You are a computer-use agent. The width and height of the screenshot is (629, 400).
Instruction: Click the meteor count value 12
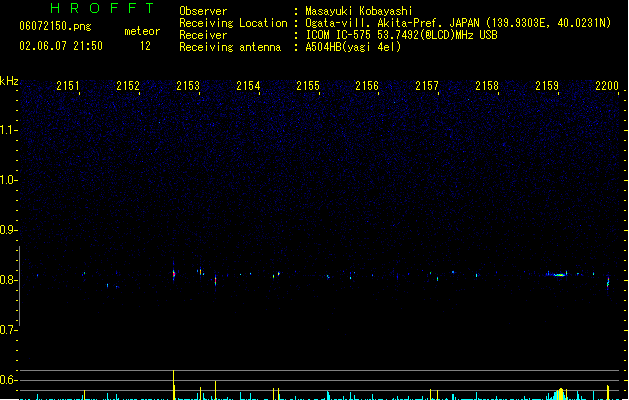(145, 46)
